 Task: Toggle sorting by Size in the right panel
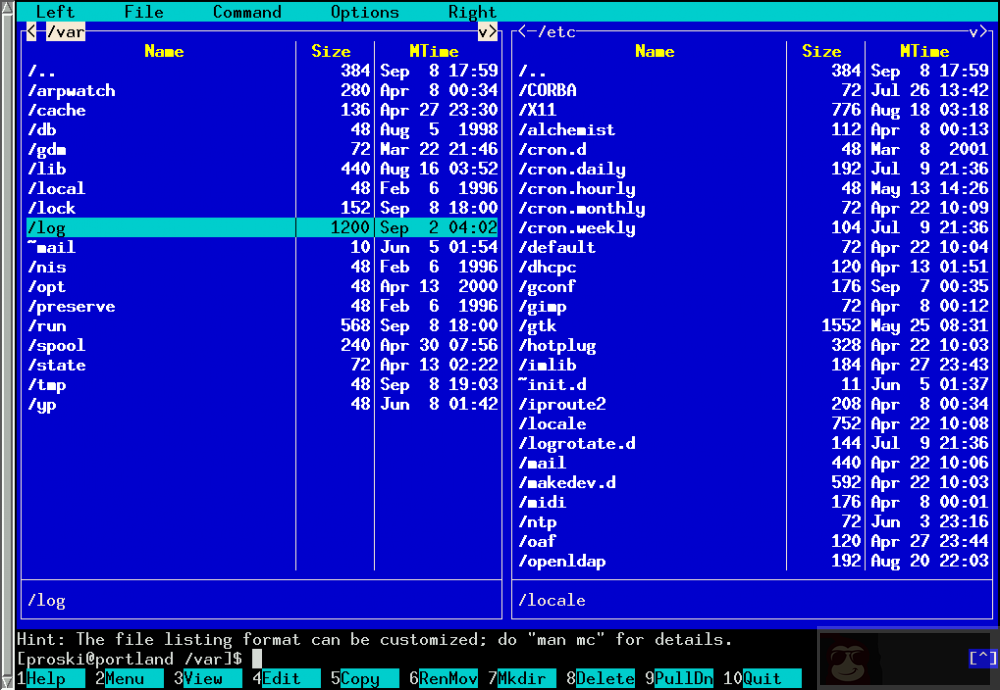point(821,51)
